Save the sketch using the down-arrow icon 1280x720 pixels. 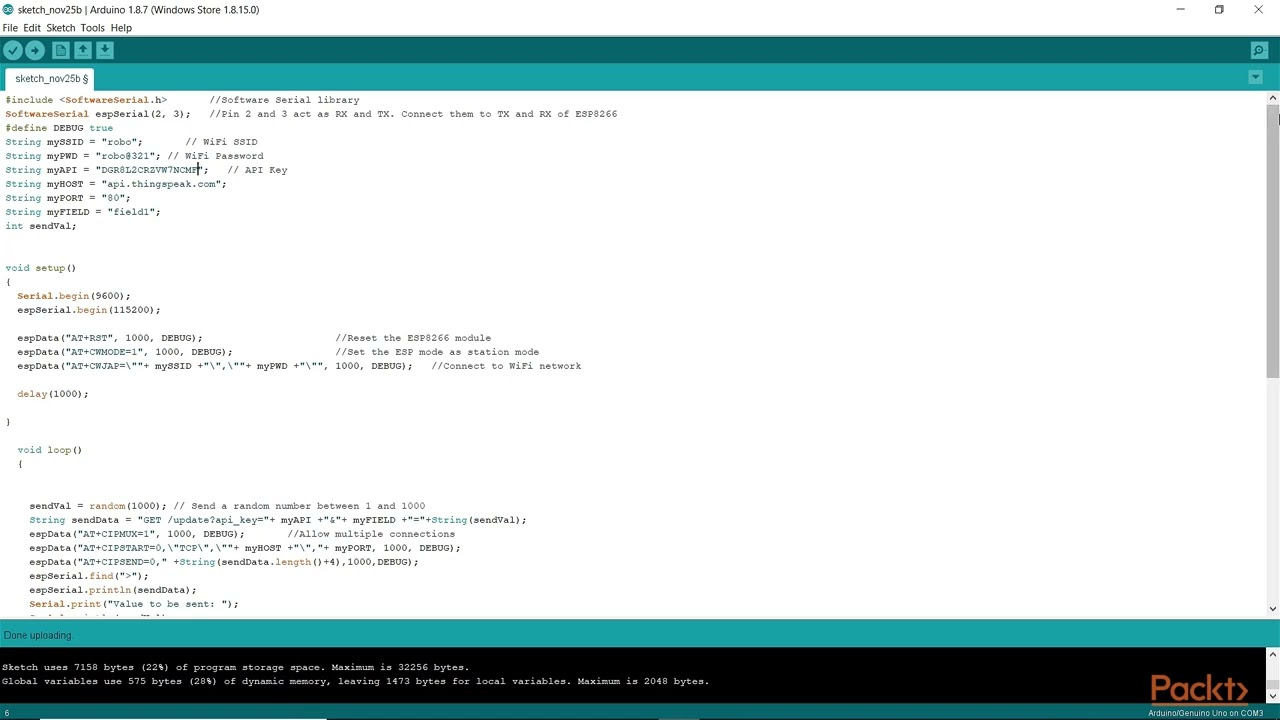coord(105,50)
